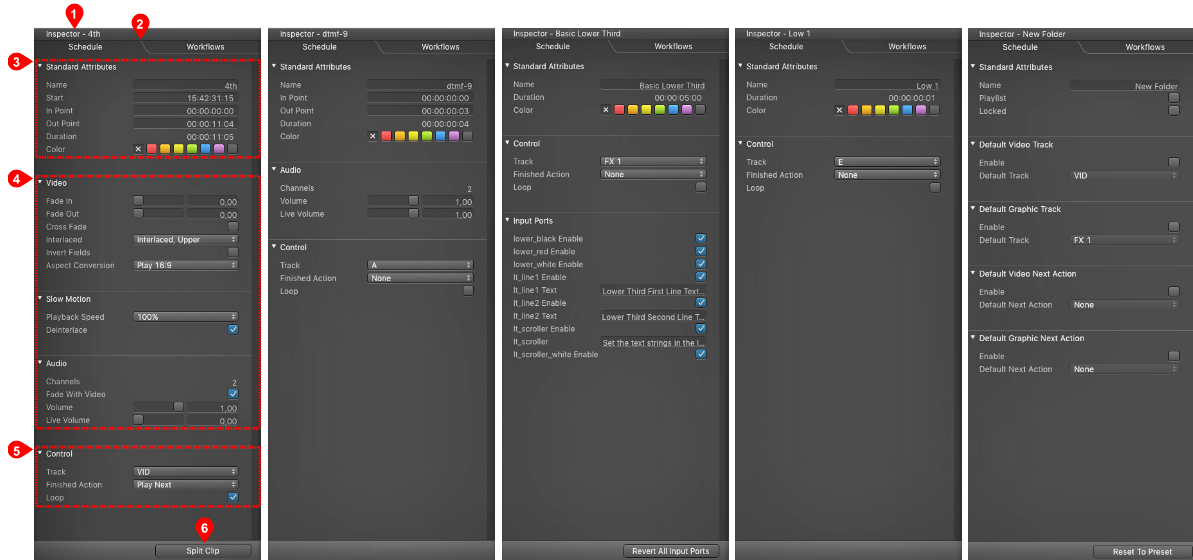Open Workflows tab in Low 1 inspector
The width and height of the screenshot is (1193, 560).
tap(907, 46)
